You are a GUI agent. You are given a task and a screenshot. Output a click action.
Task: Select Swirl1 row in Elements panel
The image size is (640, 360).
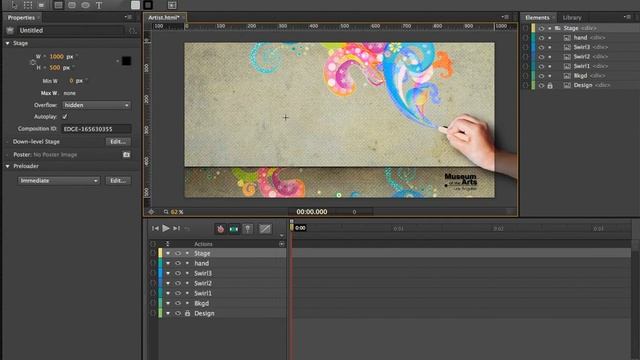coord(581,66)
